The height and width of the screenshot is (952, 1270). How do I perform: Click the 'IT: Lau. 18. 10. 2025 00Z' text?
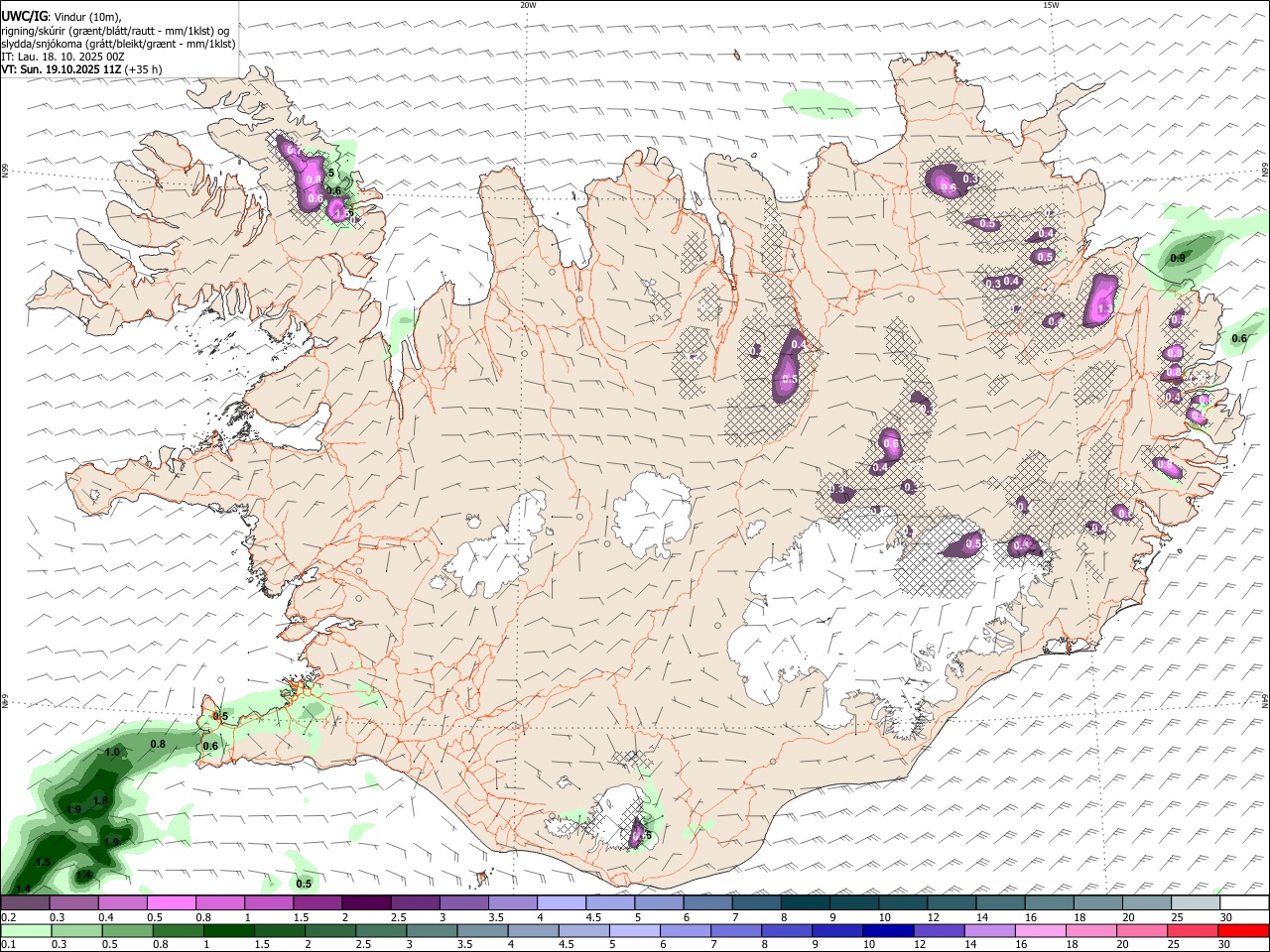[x=63, y=57]
